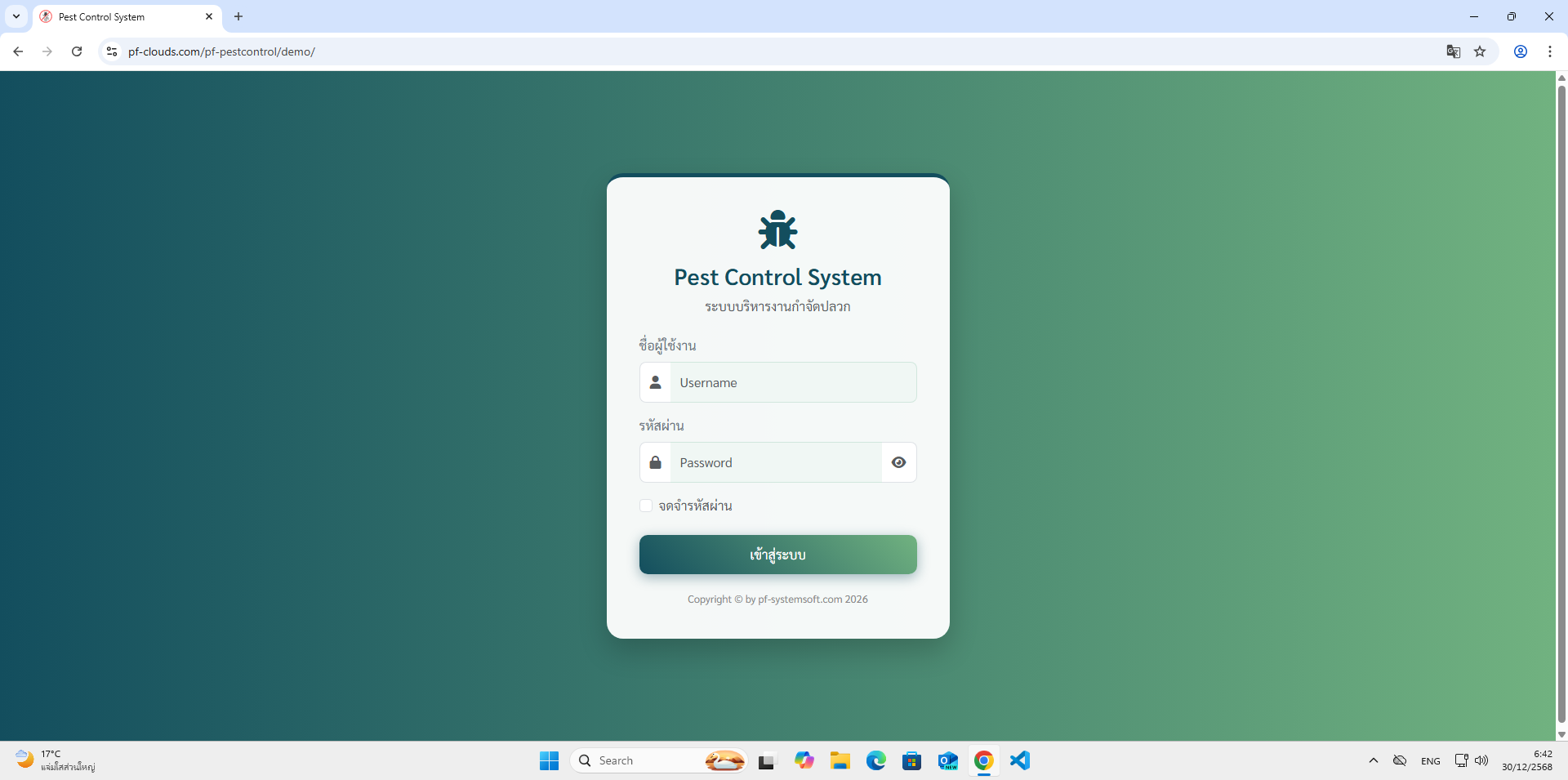1568x780 pixels.
Task: View site information icon beside the URL
Action: pyautogui.click(x=112, y=51)
